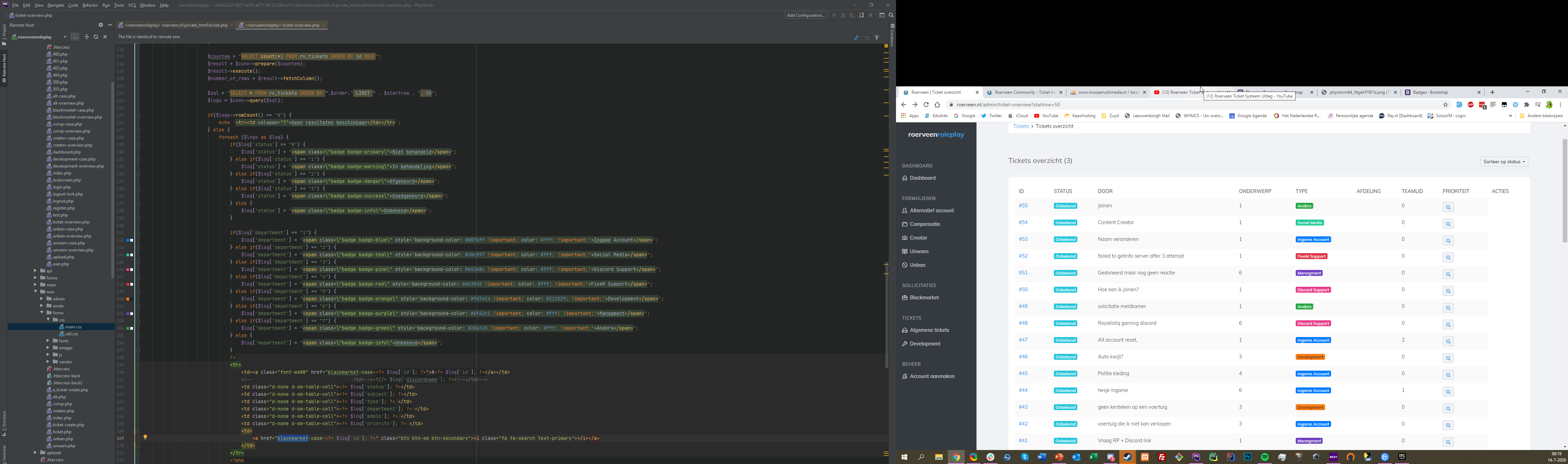The width and height of the screenshot is (1568, 464).
Task: Open Remote Host panel settings gear
Action: 100,25
